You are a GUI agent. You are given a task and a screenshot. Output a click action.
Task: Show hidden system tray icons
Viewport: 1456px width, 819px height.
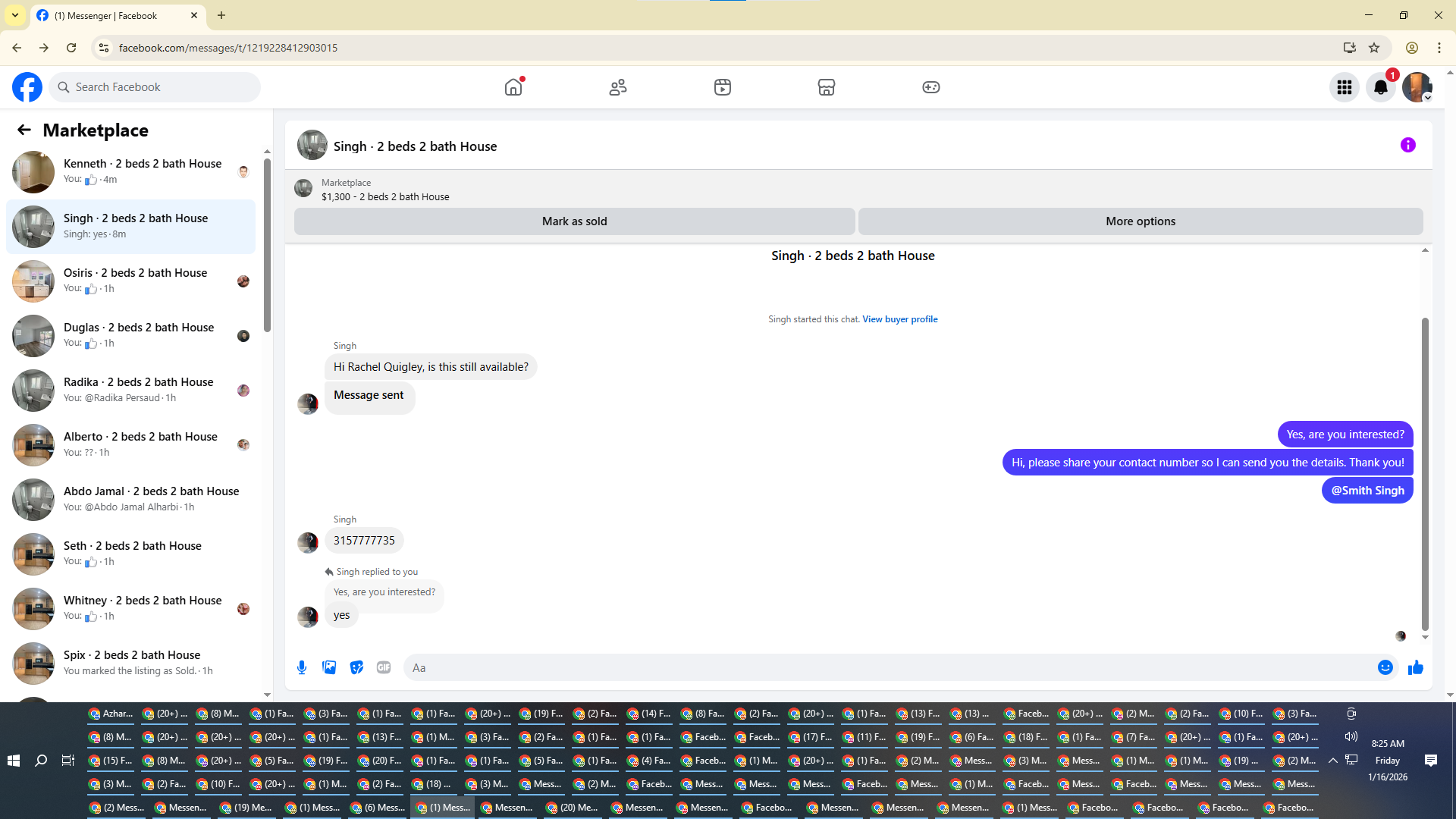tap(1332, 760)
